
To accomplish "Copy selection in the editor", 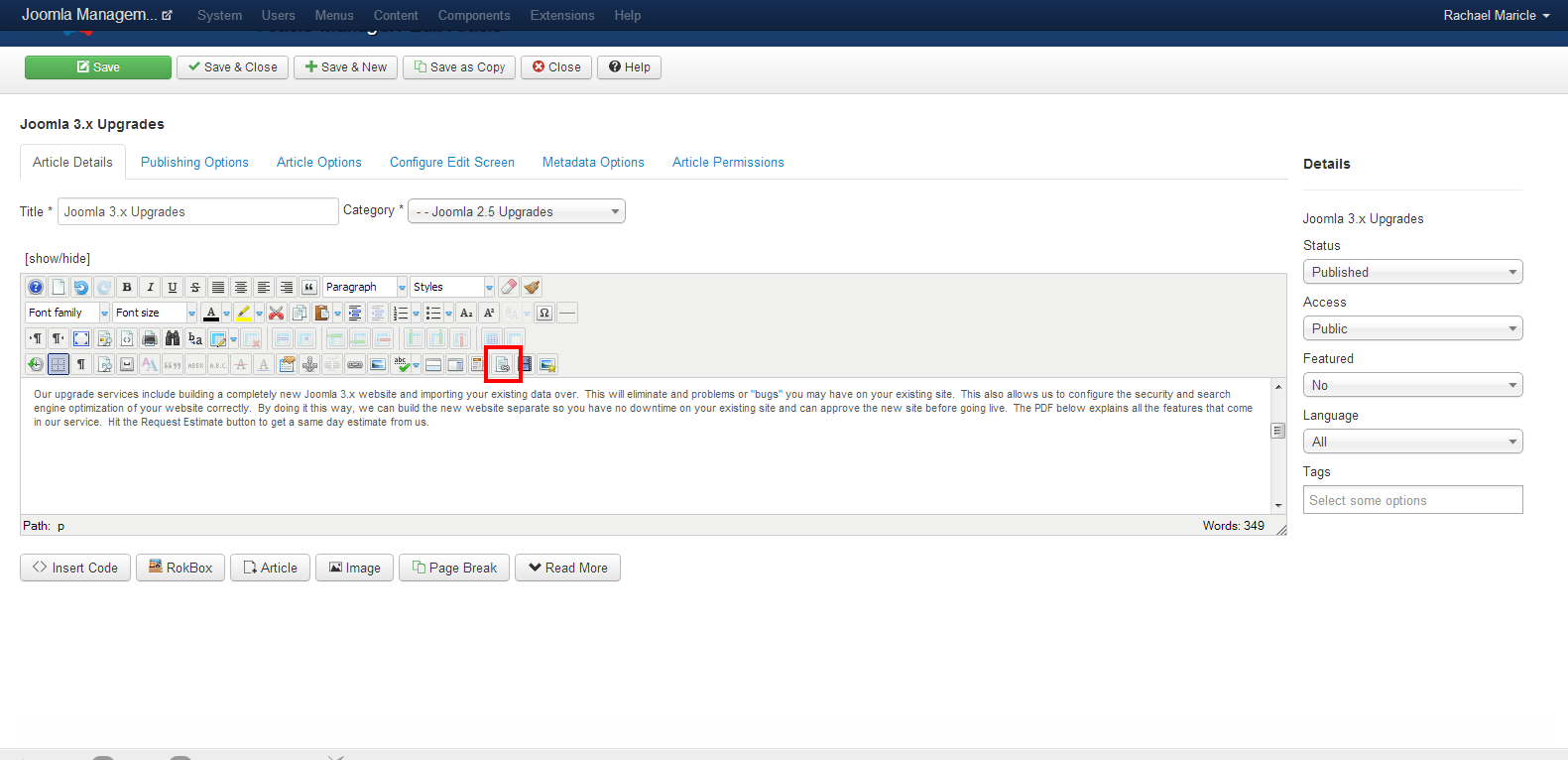I will [300, 313].
